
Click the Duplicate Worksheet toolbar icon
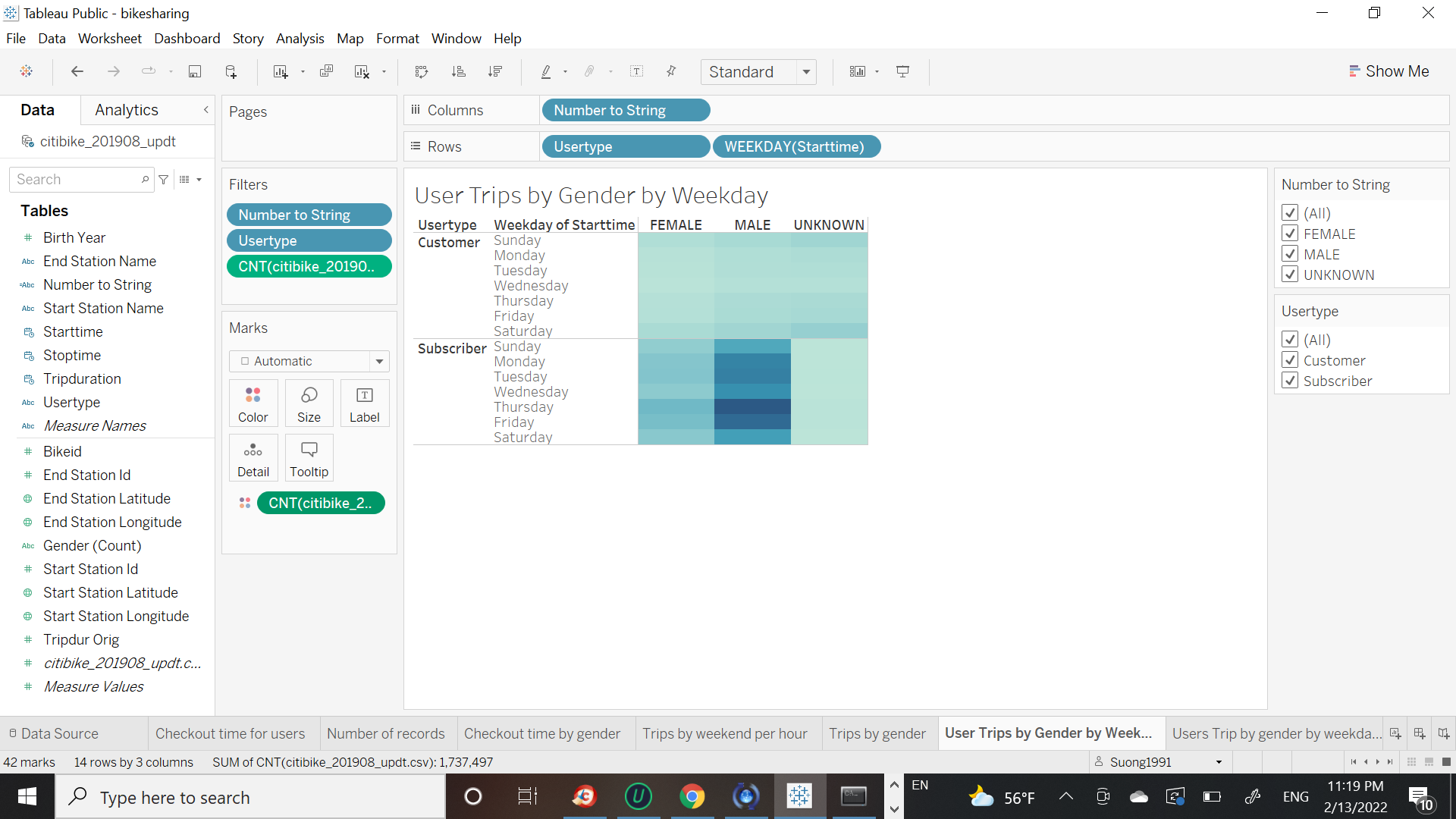click(x=326, y=71)
